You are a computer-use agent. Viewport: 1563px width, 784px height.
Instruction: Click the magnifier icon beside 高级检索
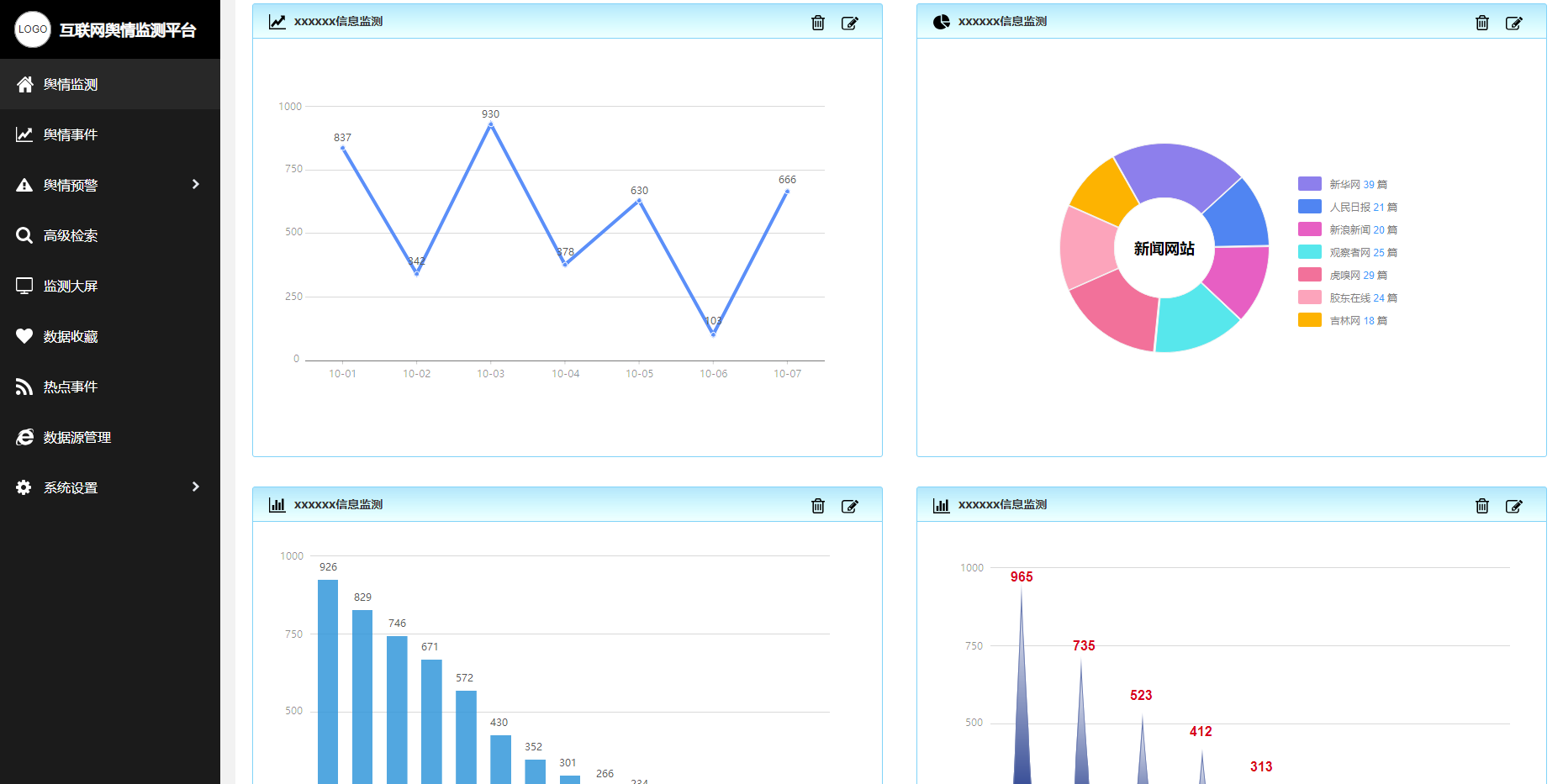tap(24, 235)
